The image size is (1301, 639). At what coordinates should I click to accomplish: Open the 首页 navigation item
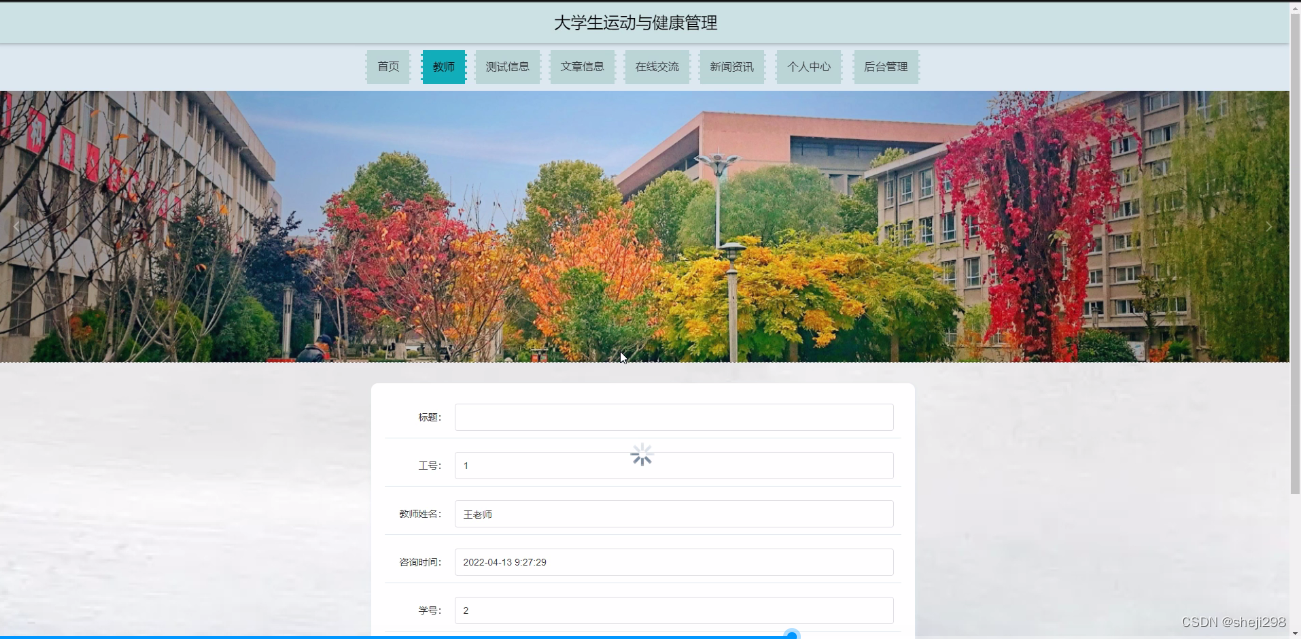(x=388, y=67)
